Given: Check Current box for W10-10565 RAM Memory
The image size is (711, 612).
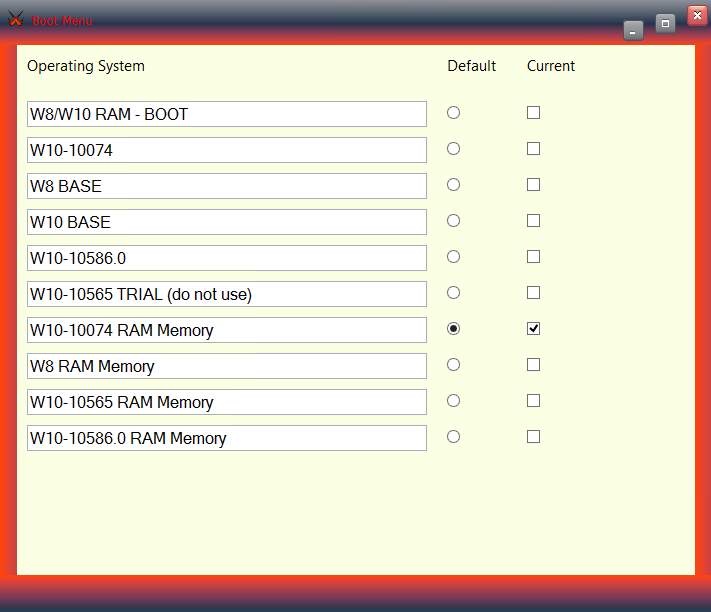Looking at the screenshot, I should click(533, 401).
